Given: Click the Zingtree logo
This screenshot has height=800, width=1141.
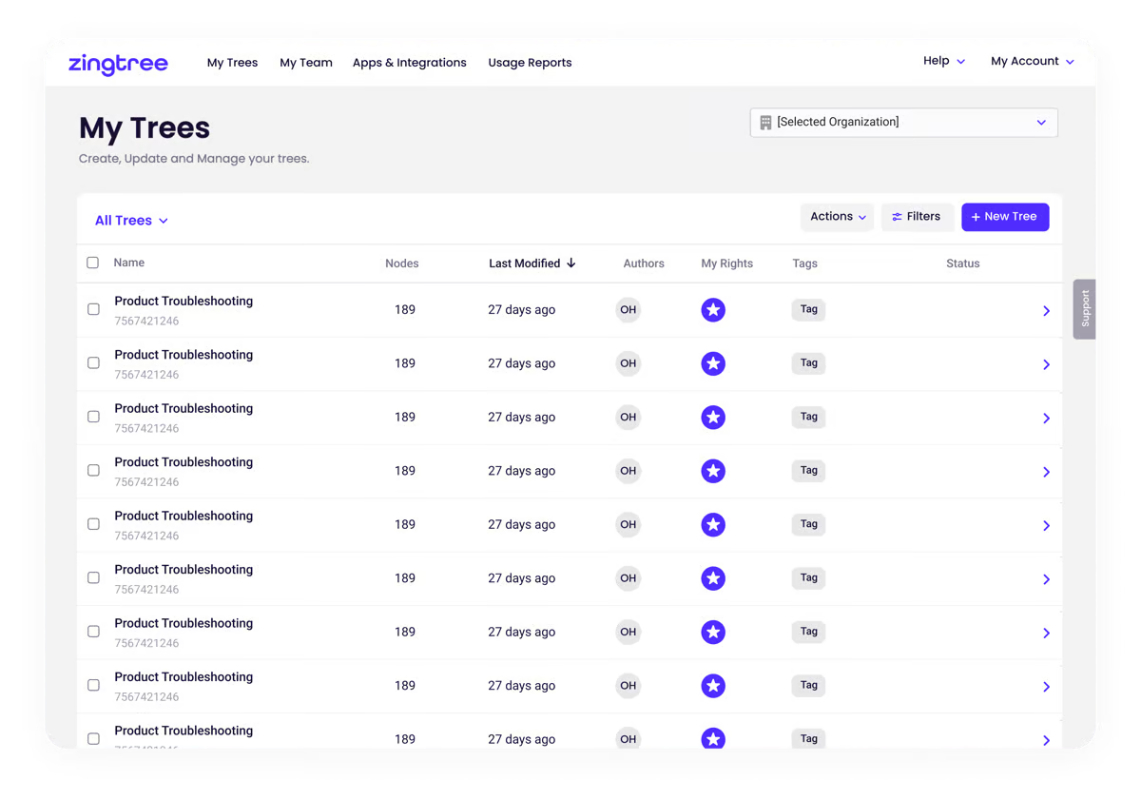Looking at the screenshot, I should 118,64.
